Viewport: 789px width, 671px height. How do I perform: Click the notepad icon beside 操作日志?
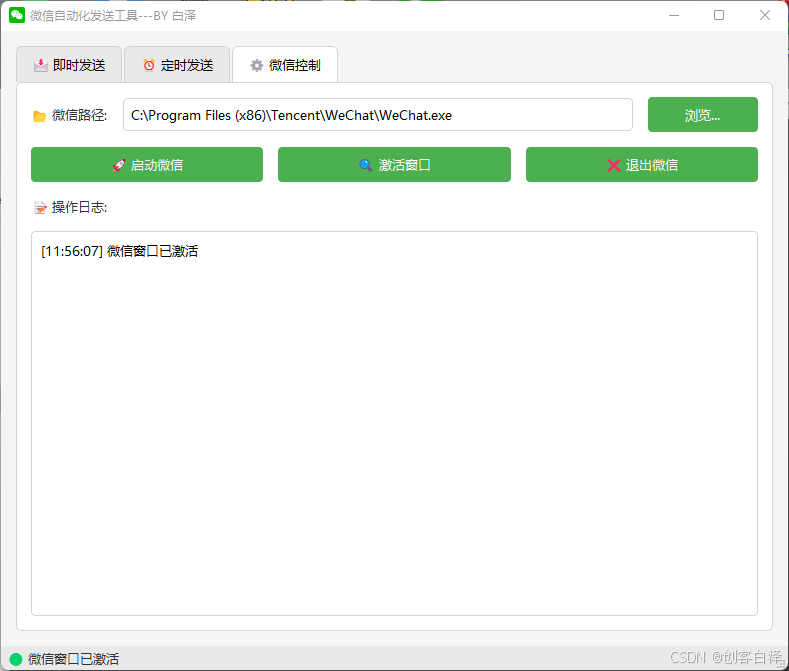pyautogui.click(x=40, y=207)
